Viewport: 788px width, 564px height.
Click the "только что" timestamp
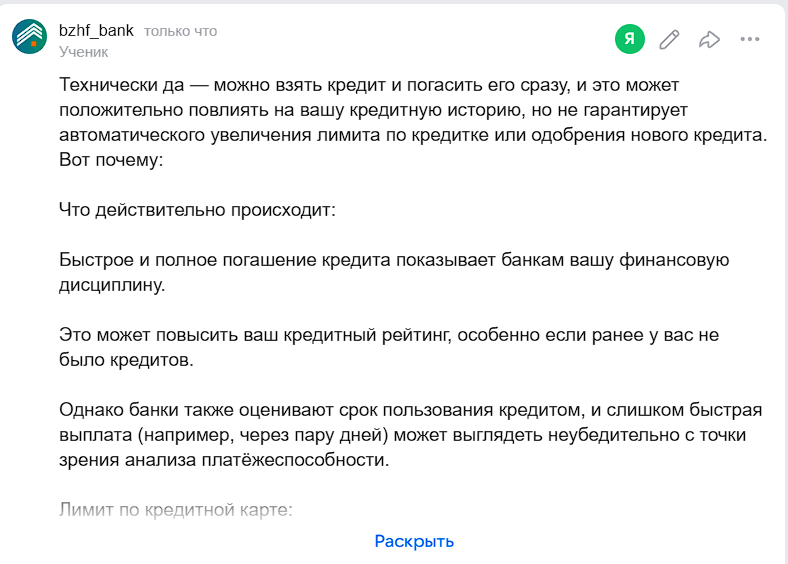click(x=181, y=31)
